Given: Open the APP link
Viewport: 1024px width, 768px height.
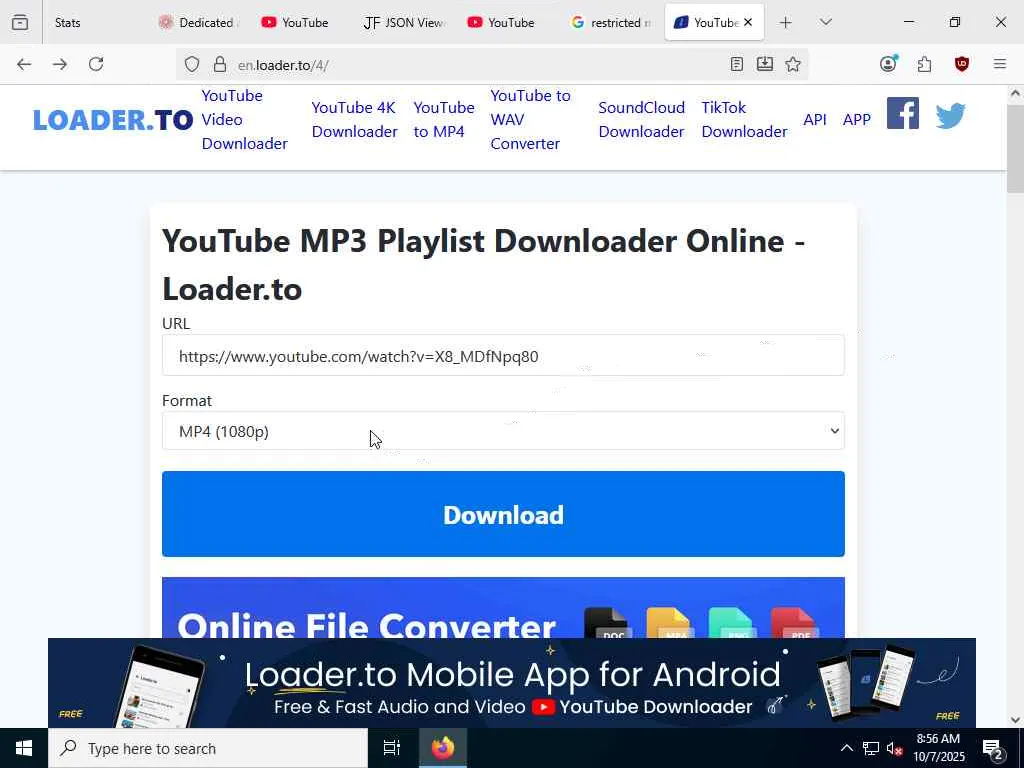Looking at the screenshot, I should [857, 120].
